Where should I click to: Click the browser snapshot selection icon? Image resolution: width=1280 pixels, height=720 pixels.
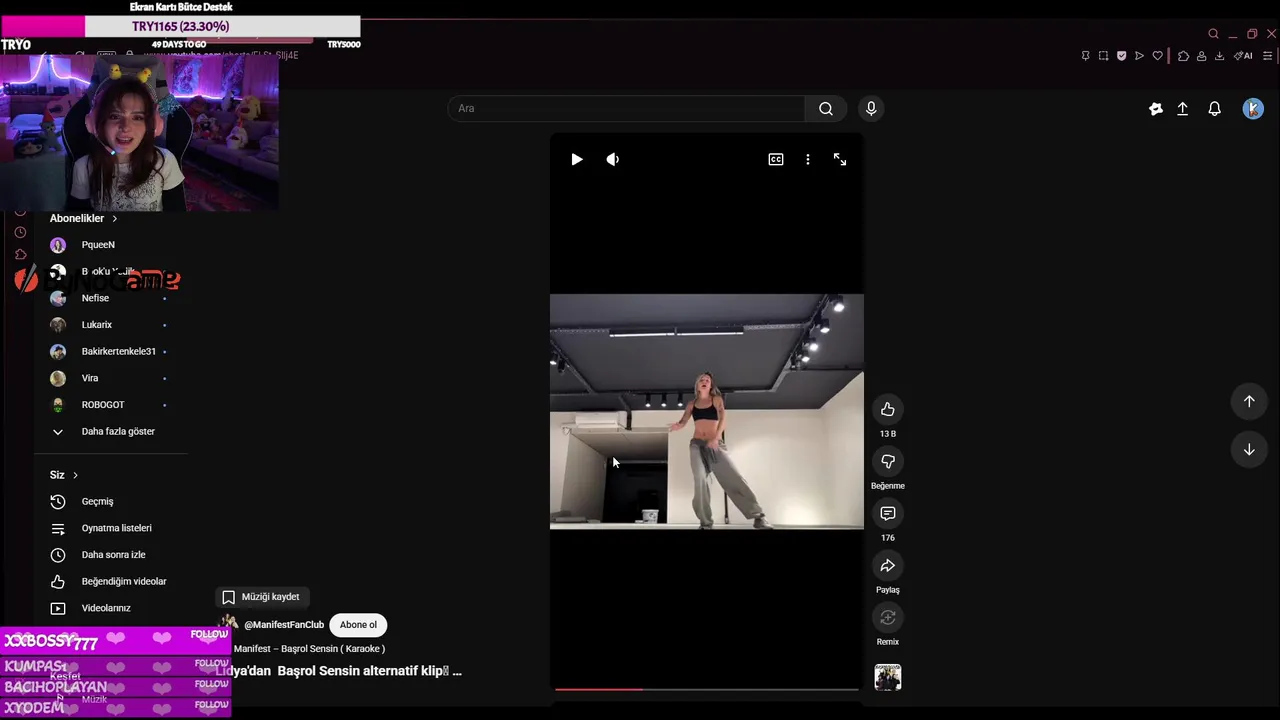(1103, 56)
